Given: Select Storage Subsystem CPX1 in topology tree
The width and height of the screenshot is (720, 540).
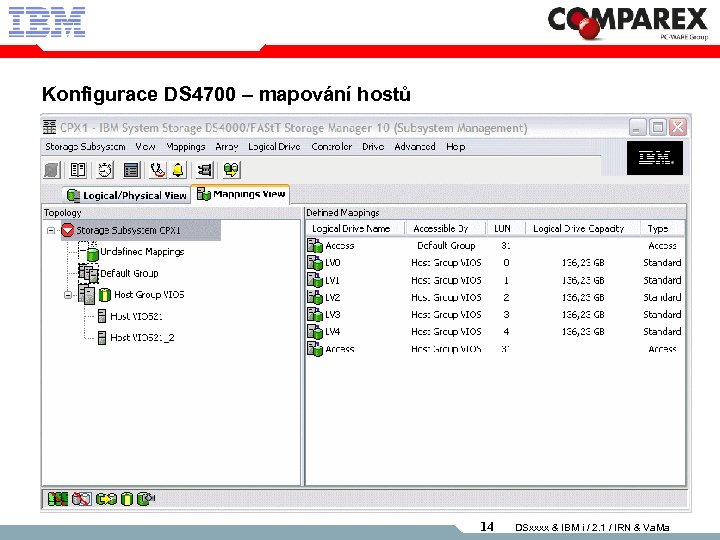Looking at the screenshot, I should coord(128,230).
